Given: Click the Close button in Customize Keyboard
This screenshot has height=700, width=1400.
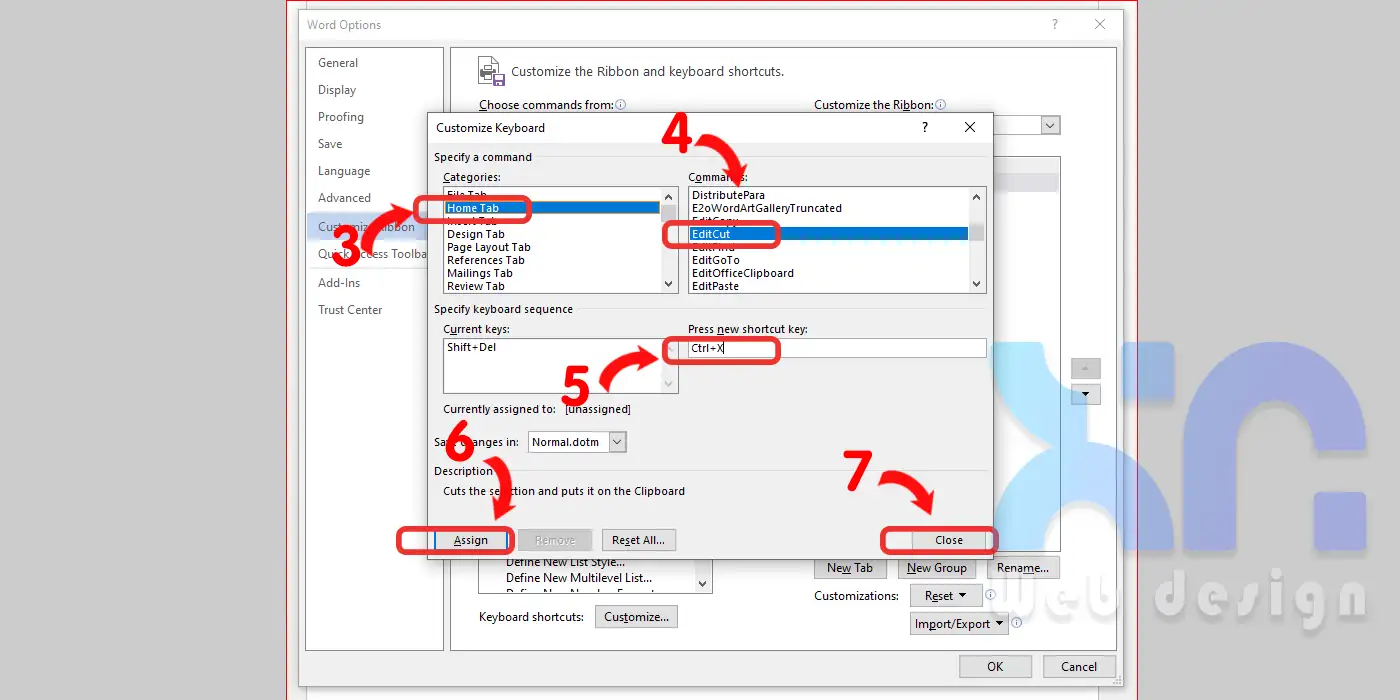Looking at the screenshot, I should pyautogui.click(x=949, y=540).
